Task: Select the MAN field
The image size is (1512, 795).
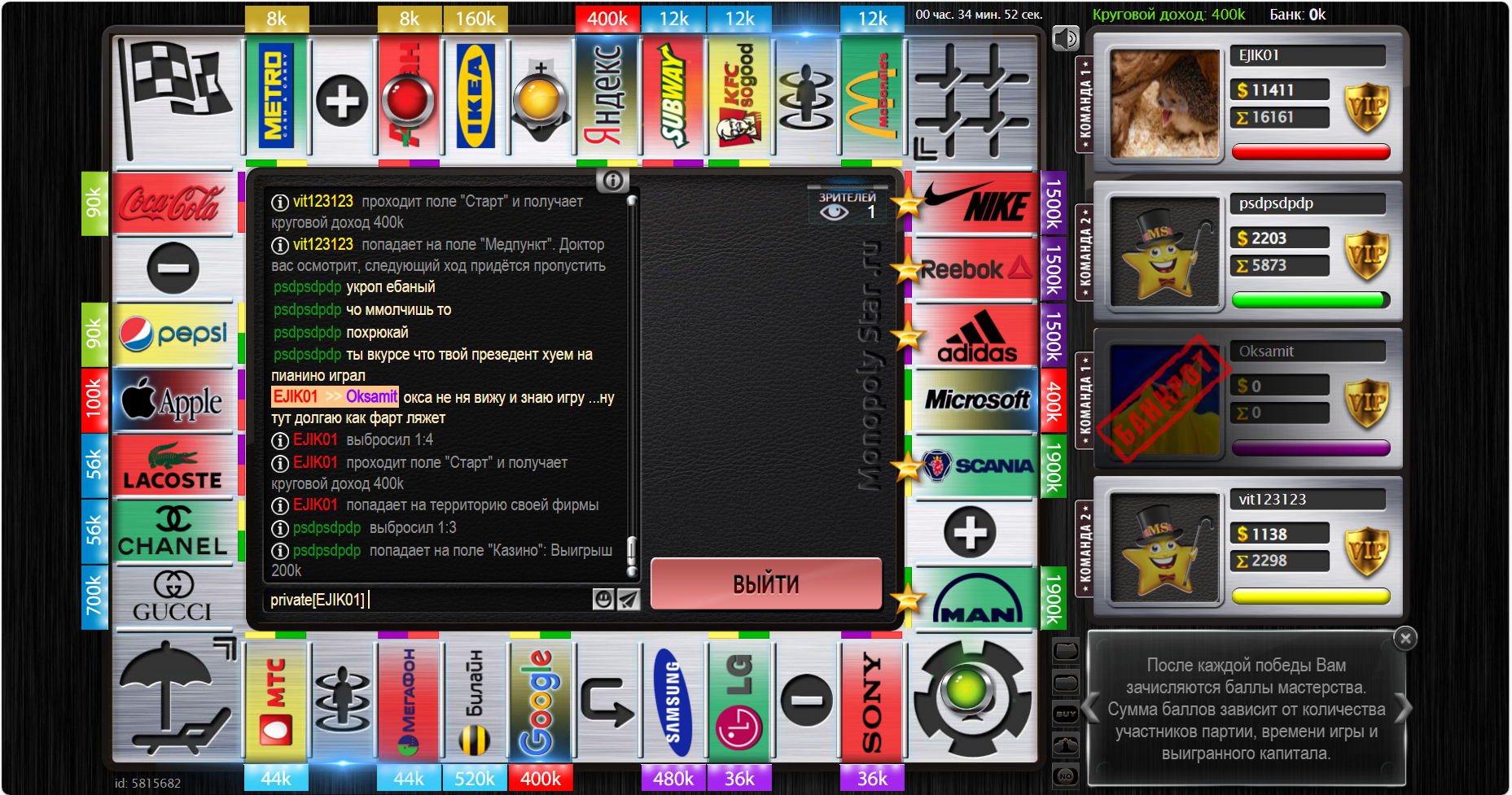Action: 975,598
